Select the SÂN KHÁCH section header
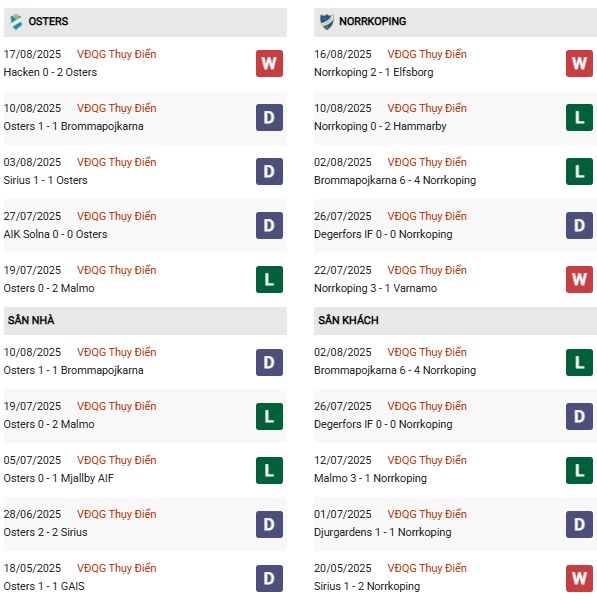This screenshot has height=602, width=597. click(x=455, y=320)
